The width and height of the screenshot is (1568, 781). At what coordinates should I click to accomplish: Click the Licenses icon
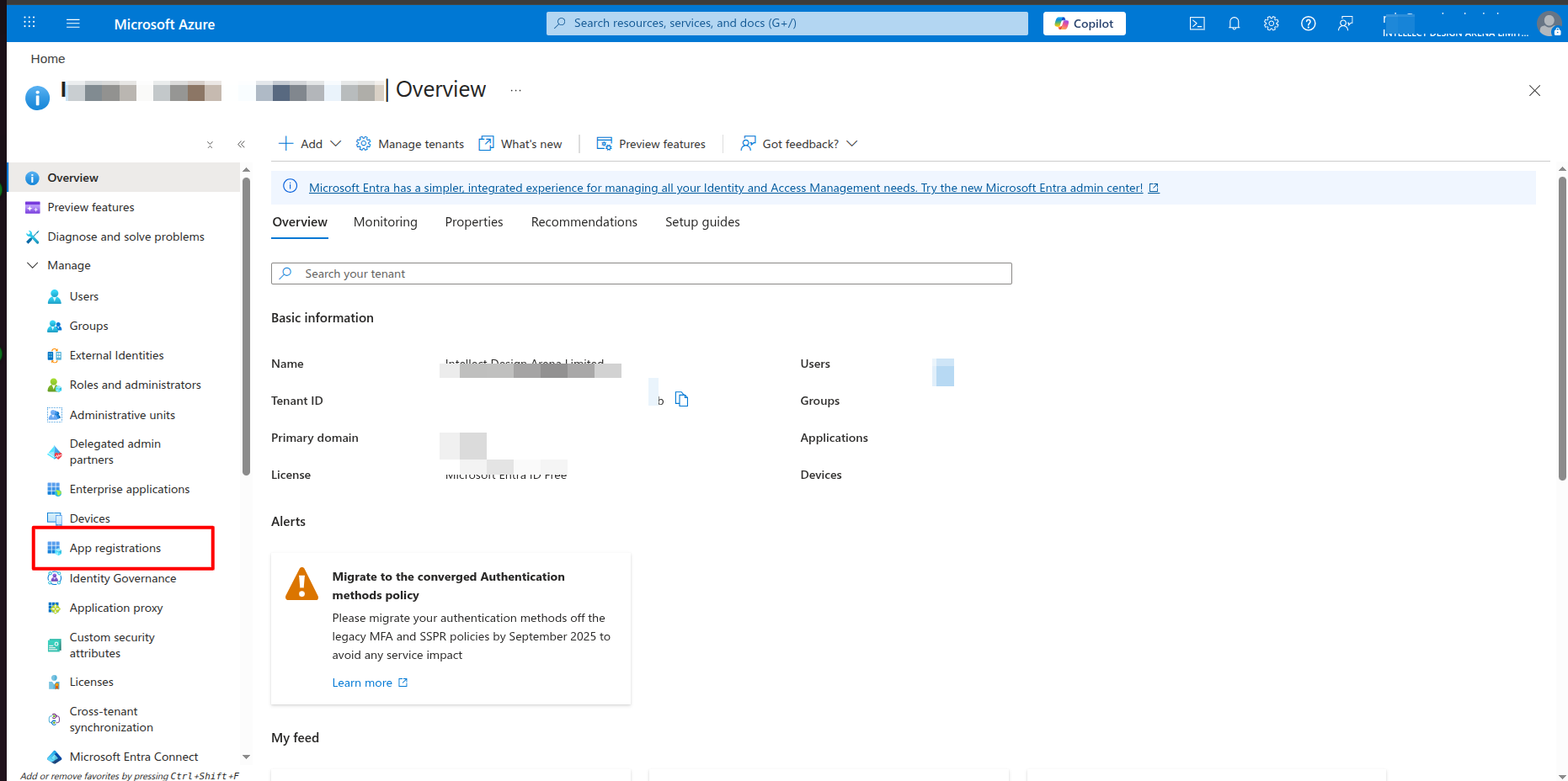tap(55, 682)
